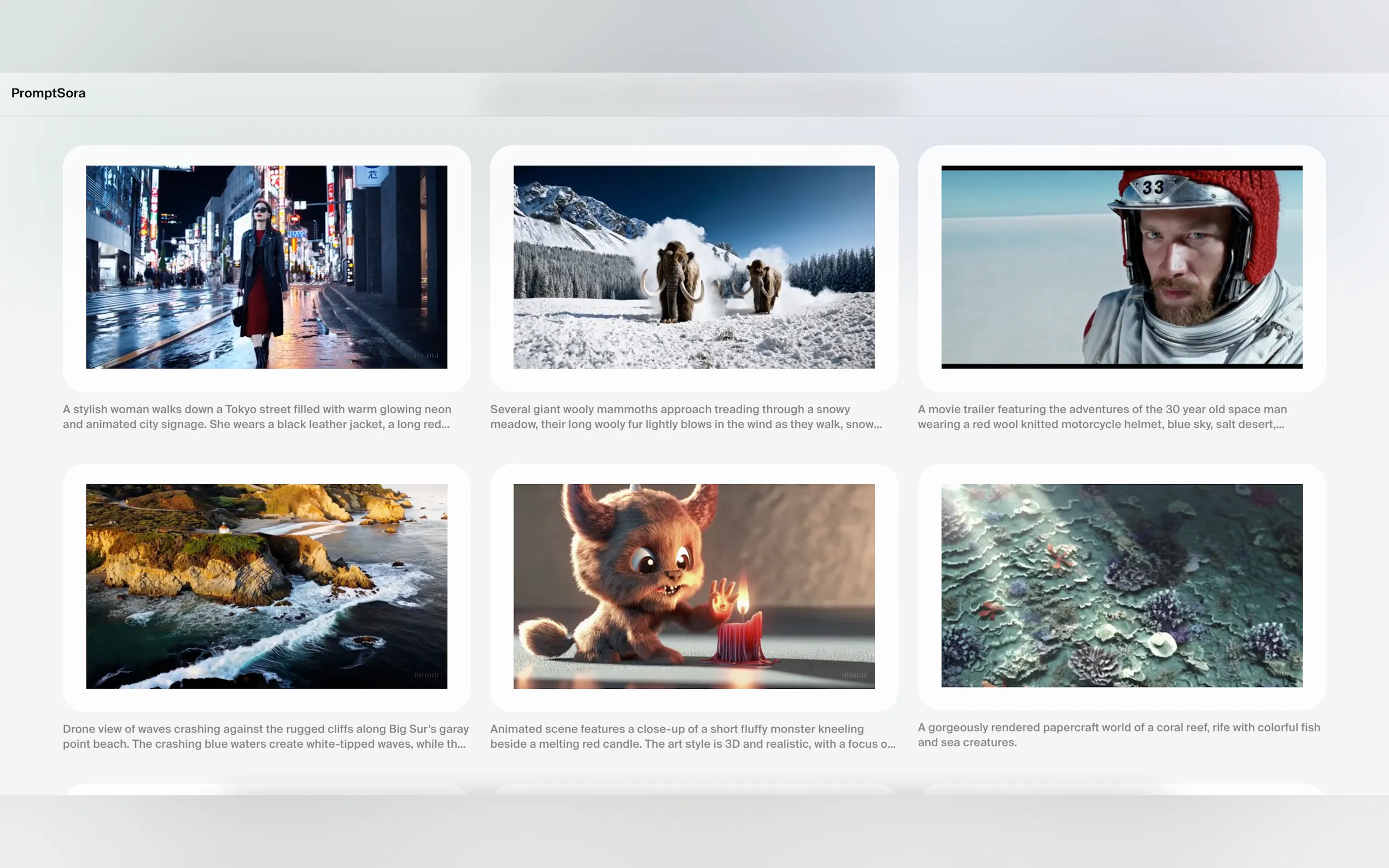Open the Tokyo street woman video thumbnail
The image size is (1389, 868).
point(266,267)
